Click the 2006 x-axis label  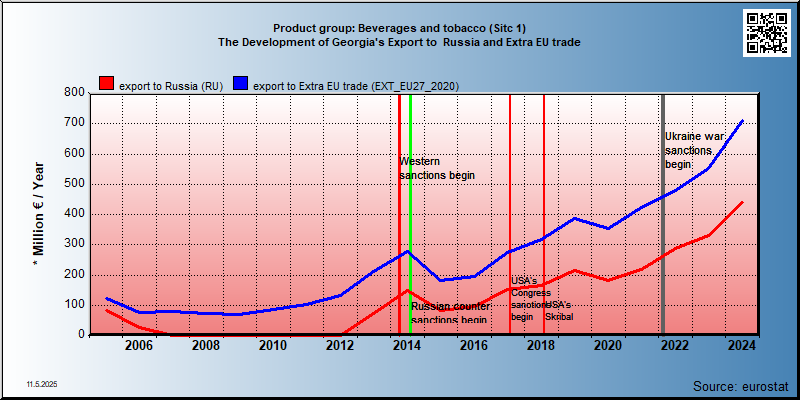pyautogui.click(x=139, y=345)
